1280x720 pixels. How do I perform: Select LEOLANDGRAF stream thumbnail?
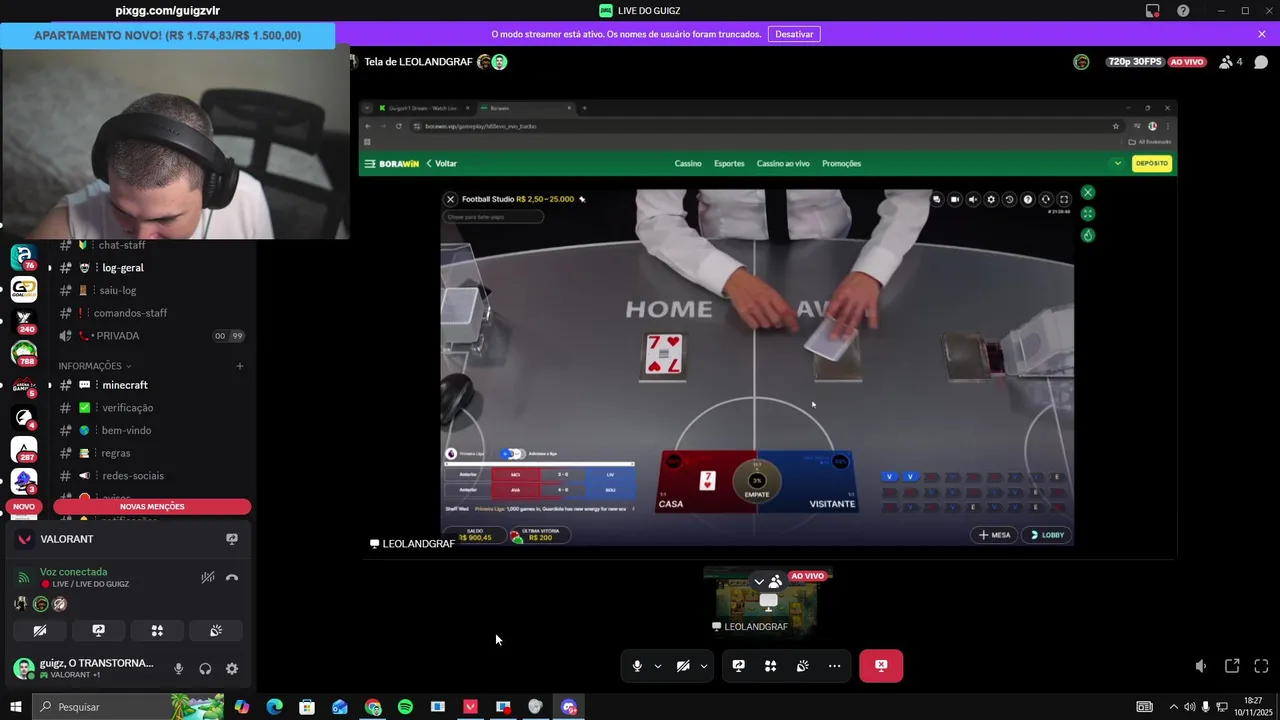coord(768,600)
